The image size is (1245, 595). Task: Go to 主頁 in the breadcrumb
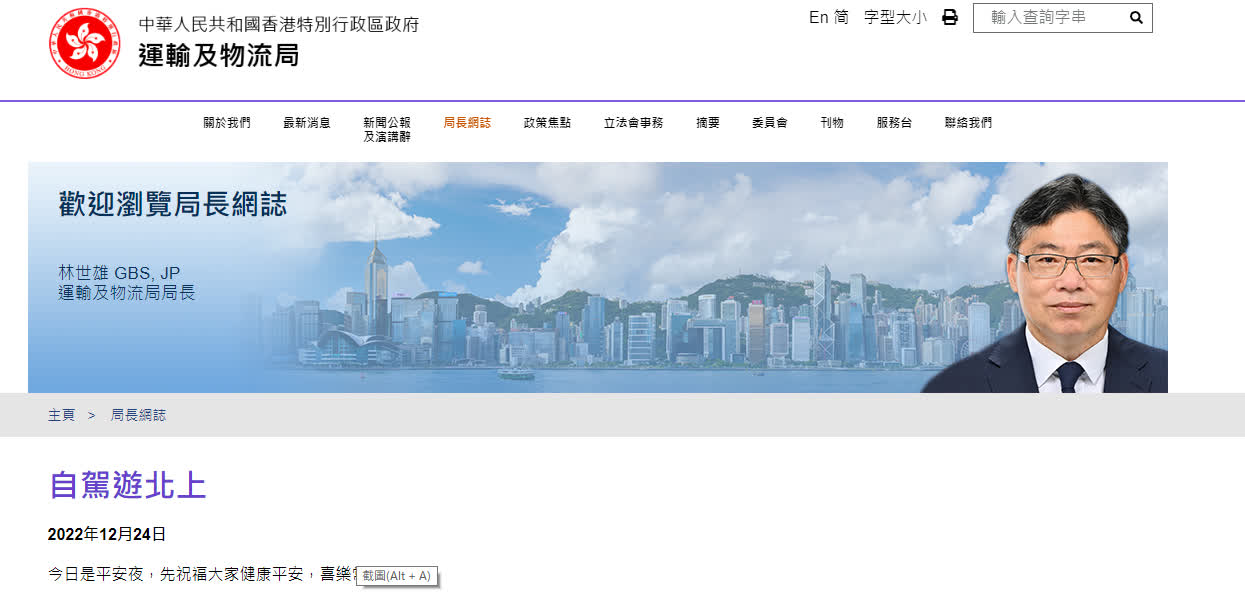pyautogui.click(x=62, y=415)
